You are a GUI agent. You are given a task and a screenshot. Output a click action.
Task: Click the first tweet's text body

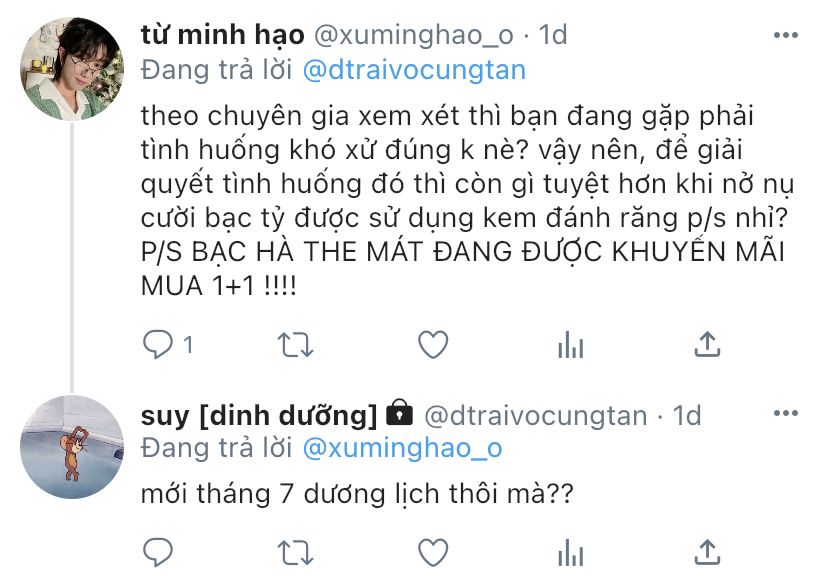[467, 201]
